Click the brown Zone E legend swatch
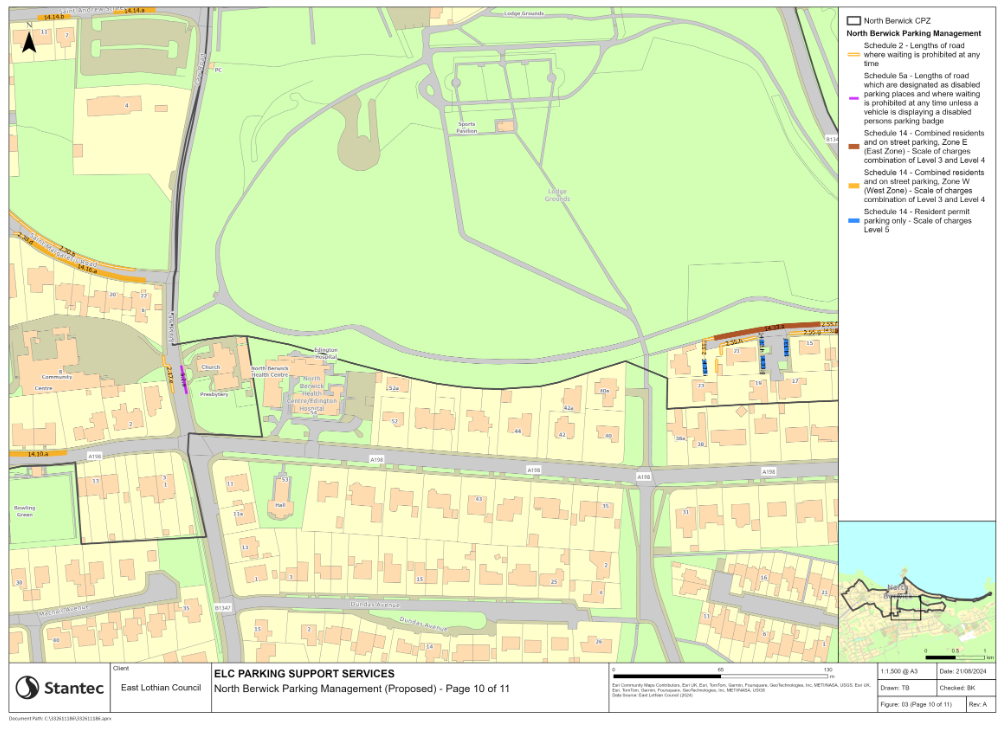 pyautogui.click(x=854, y=147)
